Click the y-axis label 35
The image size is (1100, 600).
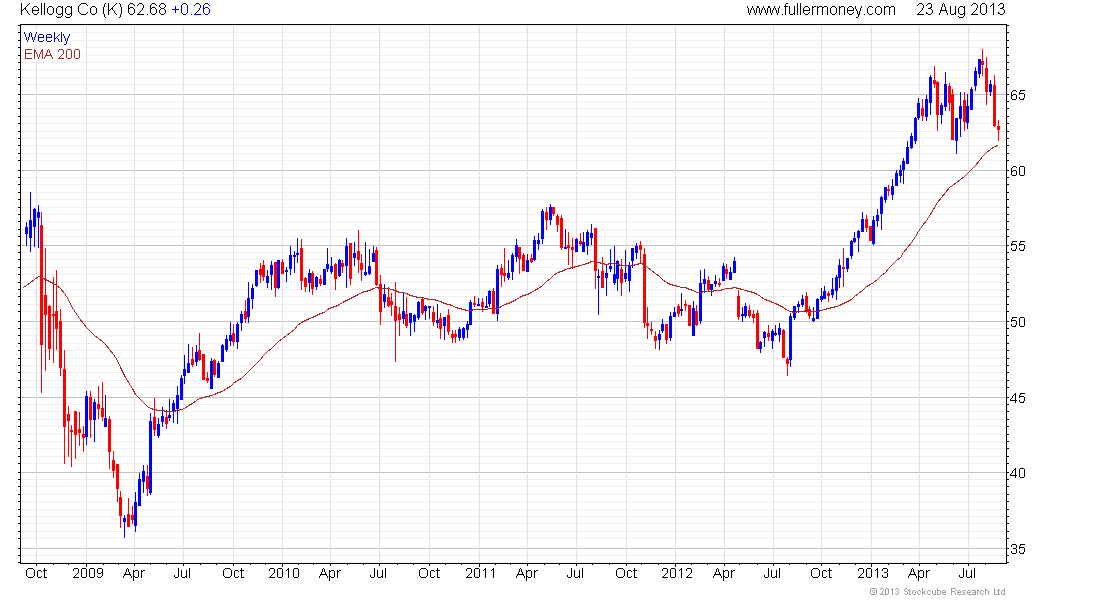[x=1017, y=549]
